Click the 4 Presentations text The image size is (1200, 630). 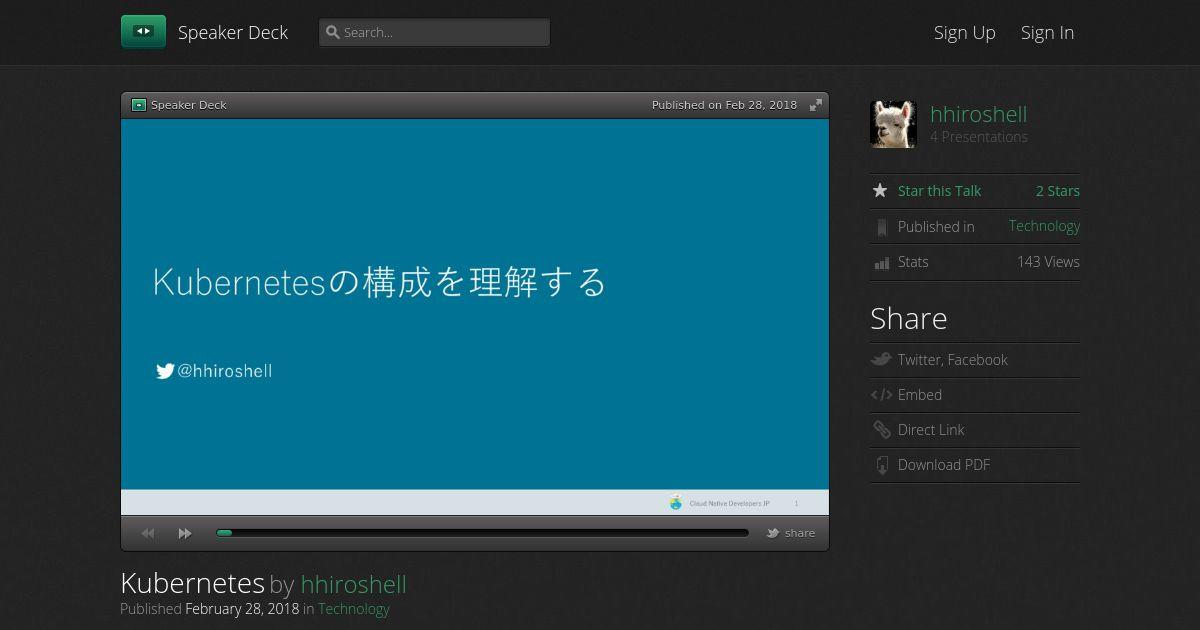tap(979, 137)
